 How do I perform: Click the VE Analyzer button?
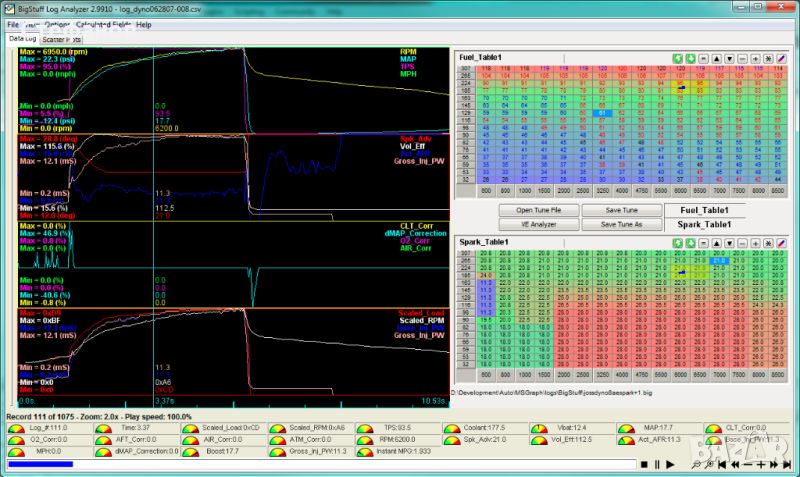point(538,224)
